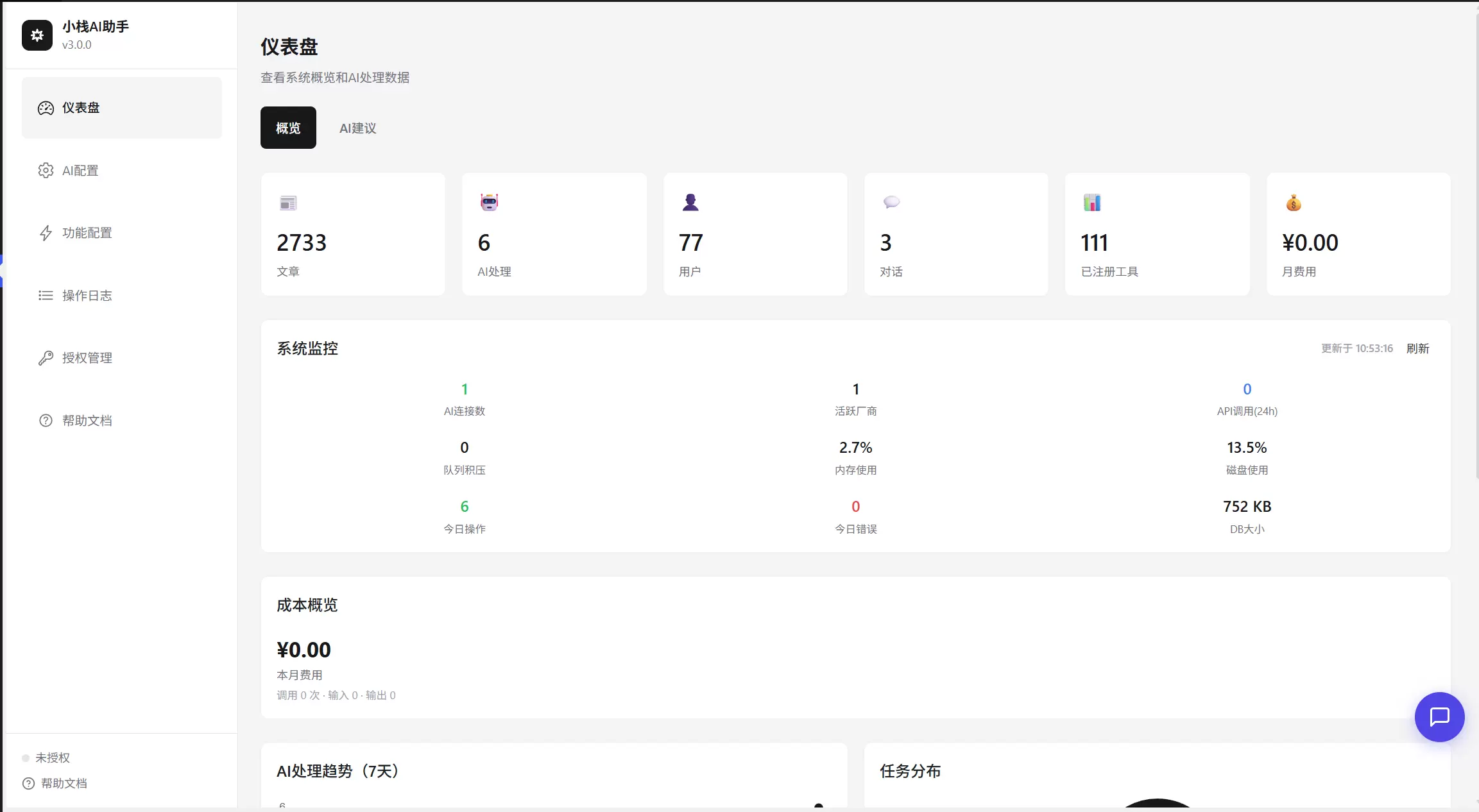Open 操作日志 menu item
The height and width of the screenshot is (812, 1479).
[x=122, y=296]
